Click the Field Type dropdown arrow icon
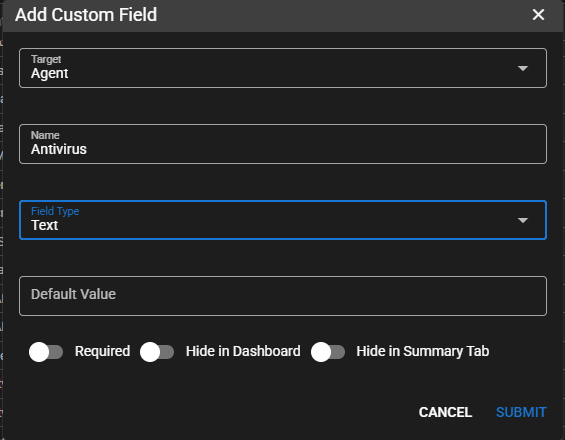 click(522, 220)
